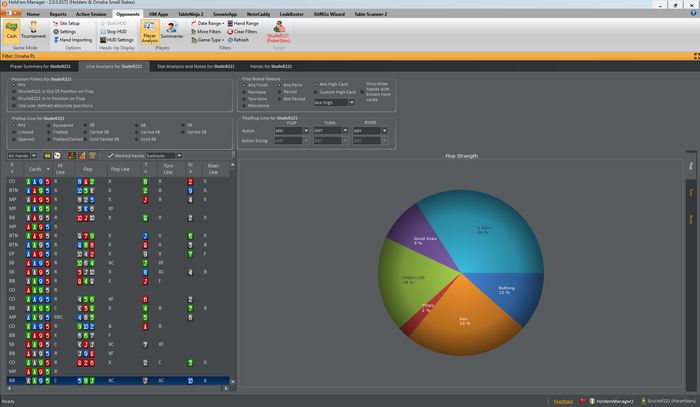Toggle the Marked hands checkbox
Viewport: 700px width, 407px height.
(x=110, y=156)
